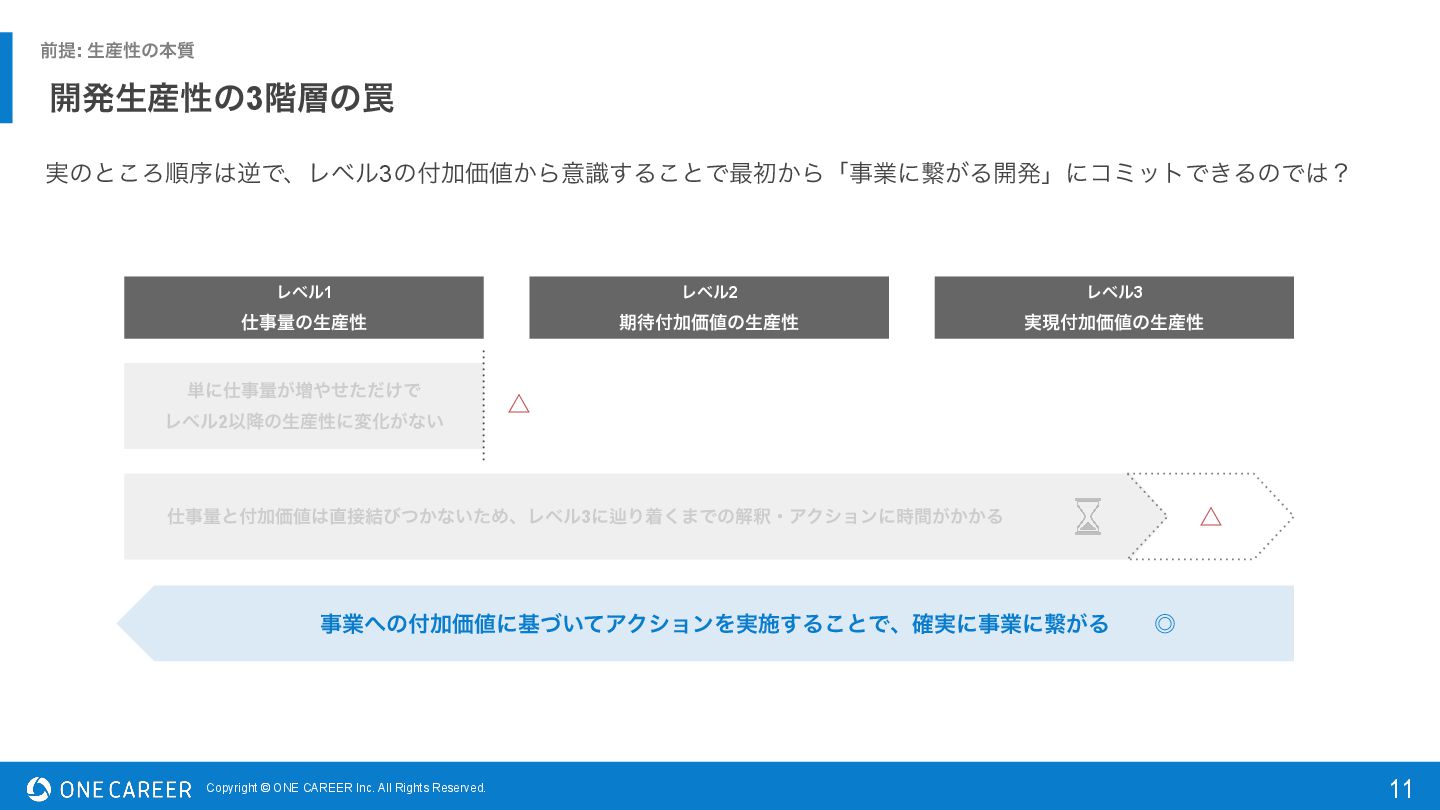Click the gray box text 単に仕事量が増やせただけで
This screenshot has width=1440, height=810.
[x=304, y=390]
